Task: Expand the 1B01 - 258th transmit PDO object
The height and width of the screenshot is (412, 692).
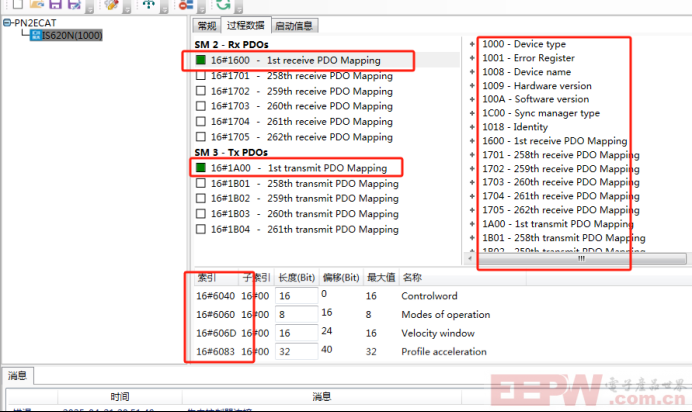Action: [x=472, y=237]
